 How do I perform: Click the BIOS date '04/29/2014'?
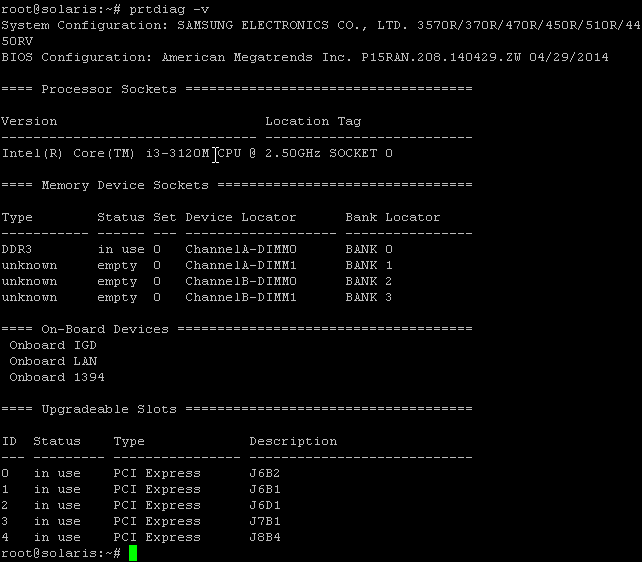tap(568, 57)
